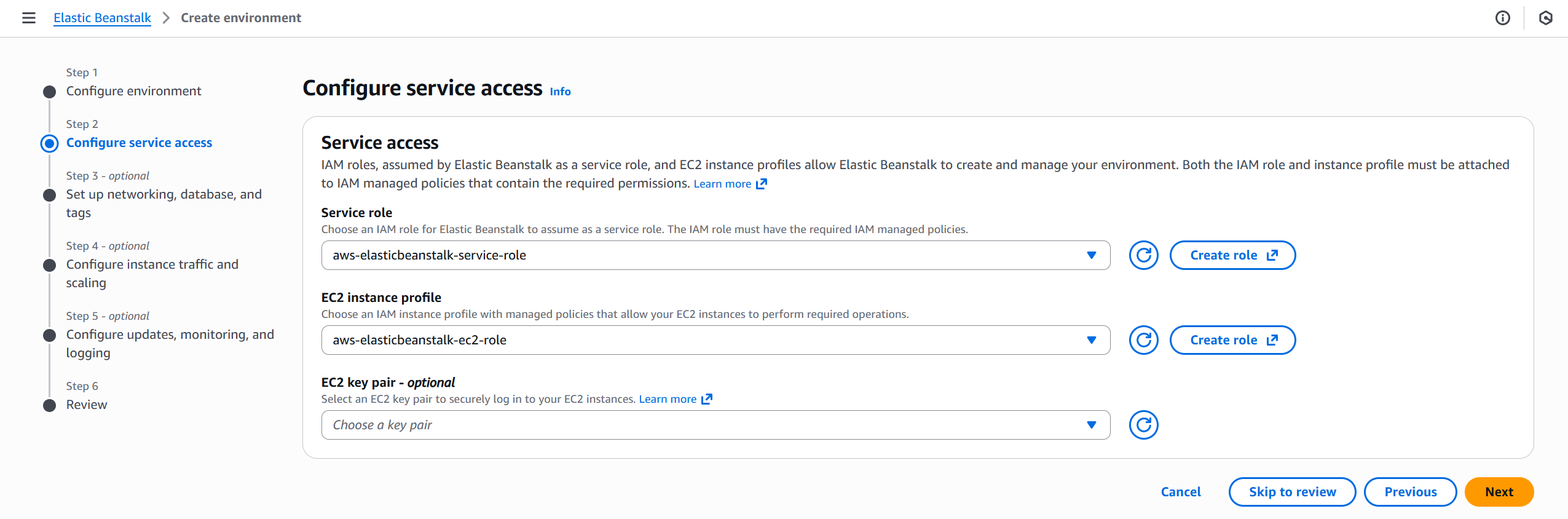This screenshot has height=519, width=1568.
Task: Open the EC2 instance profile dropdown
Action: (715, 340)
